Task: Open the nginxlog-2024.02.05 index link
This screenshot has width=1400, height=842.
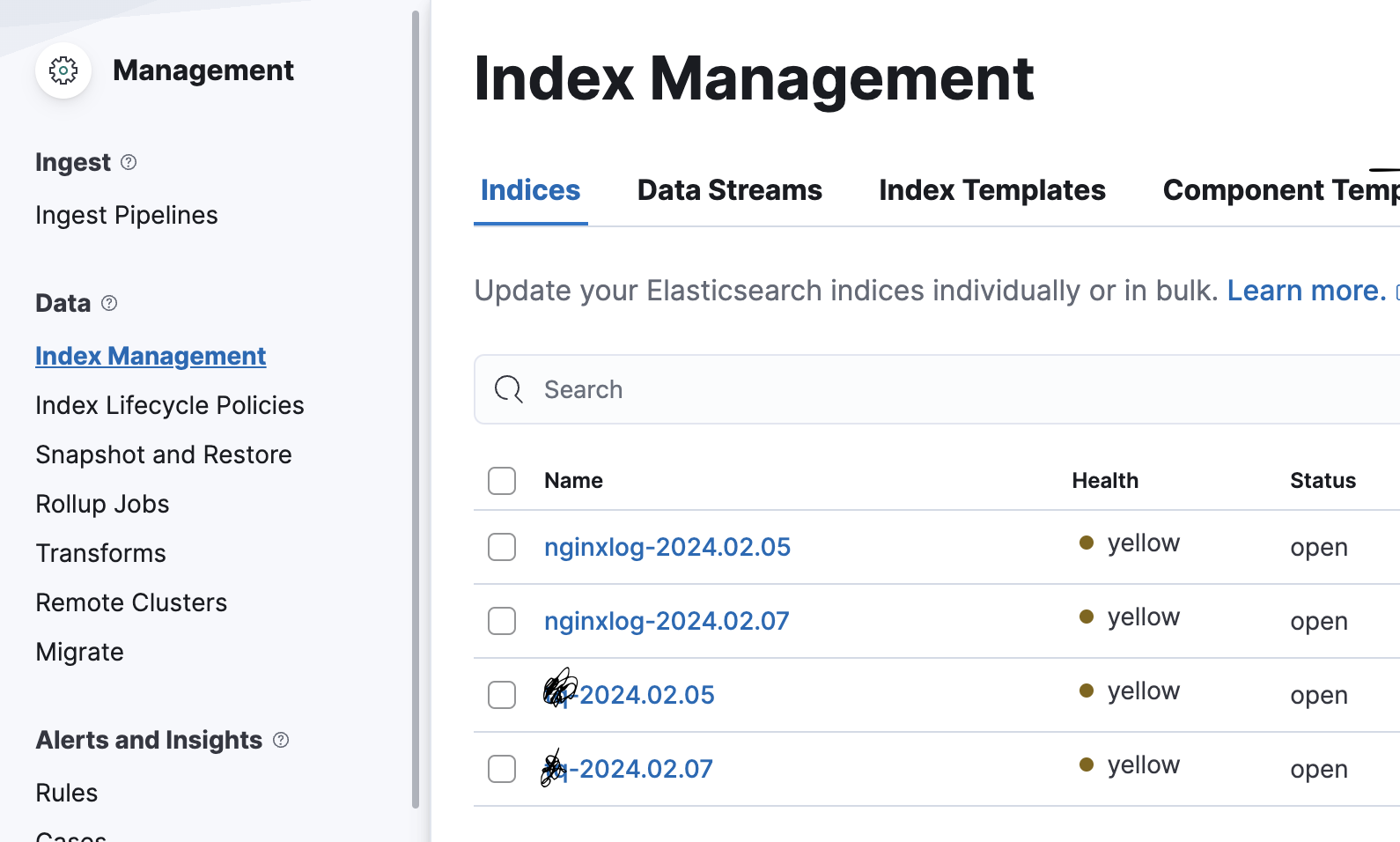Action: pos(667,547)
